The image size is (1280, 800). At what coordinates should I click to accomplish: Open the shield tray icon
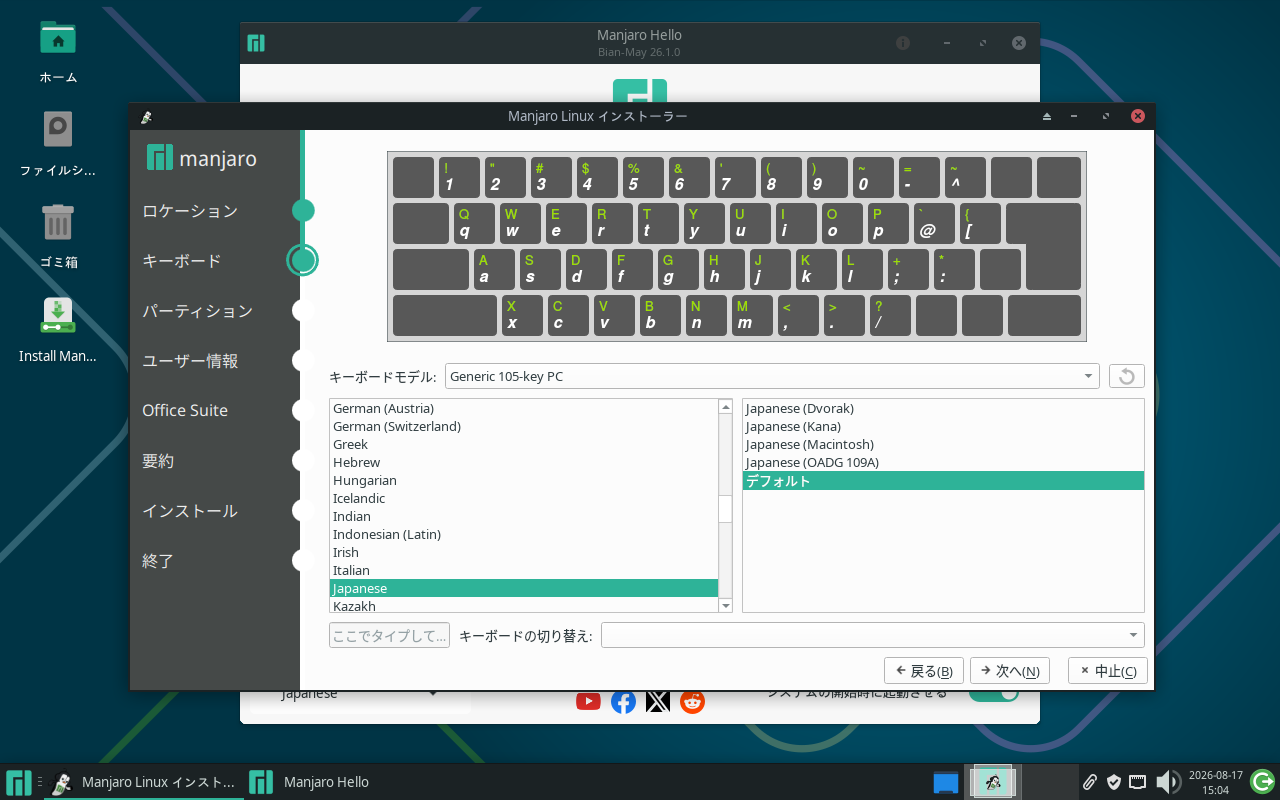[x=1113, y=782]
